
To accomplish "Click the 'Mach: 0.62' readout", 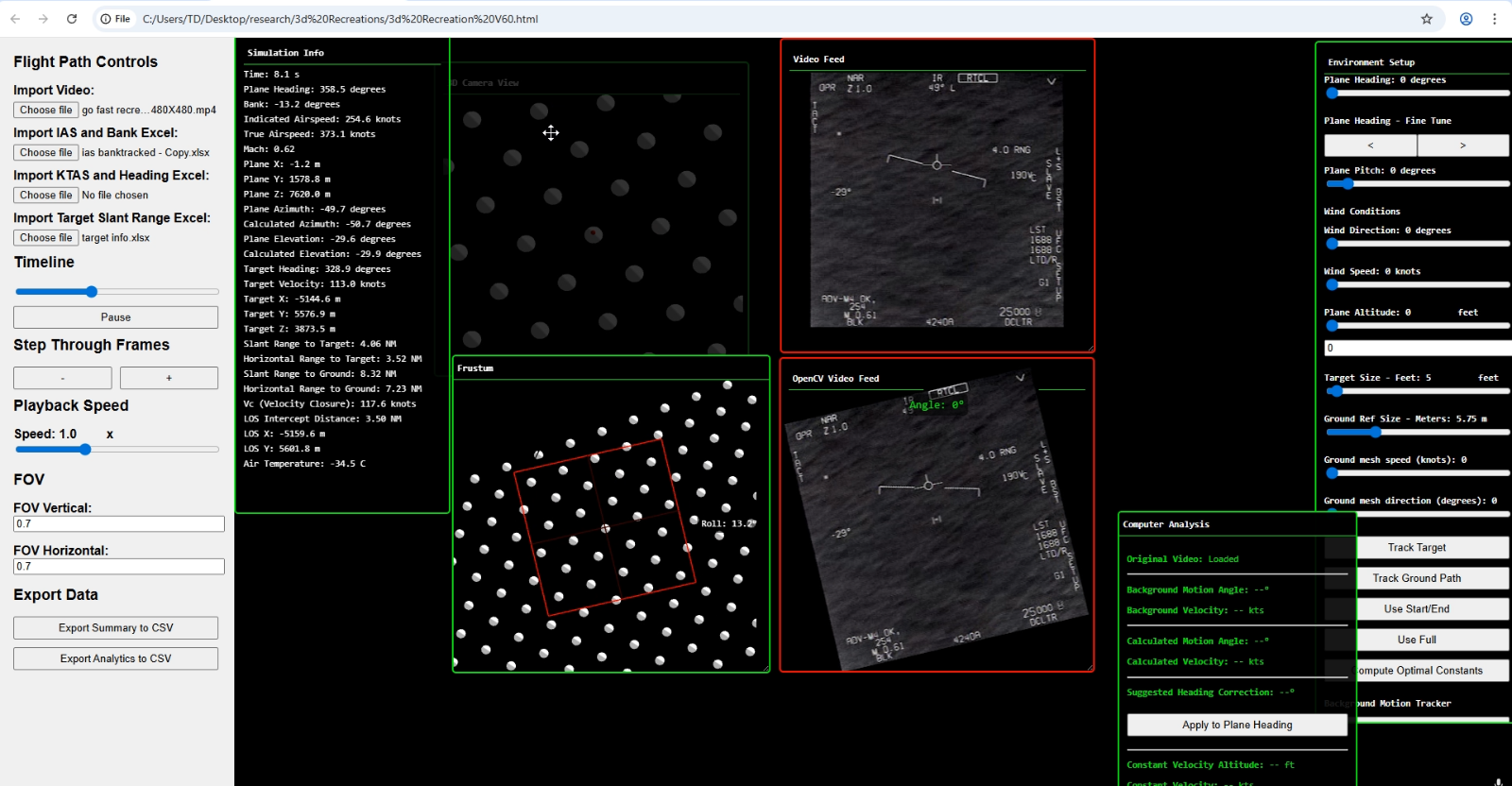I will (x=269, y=149).
